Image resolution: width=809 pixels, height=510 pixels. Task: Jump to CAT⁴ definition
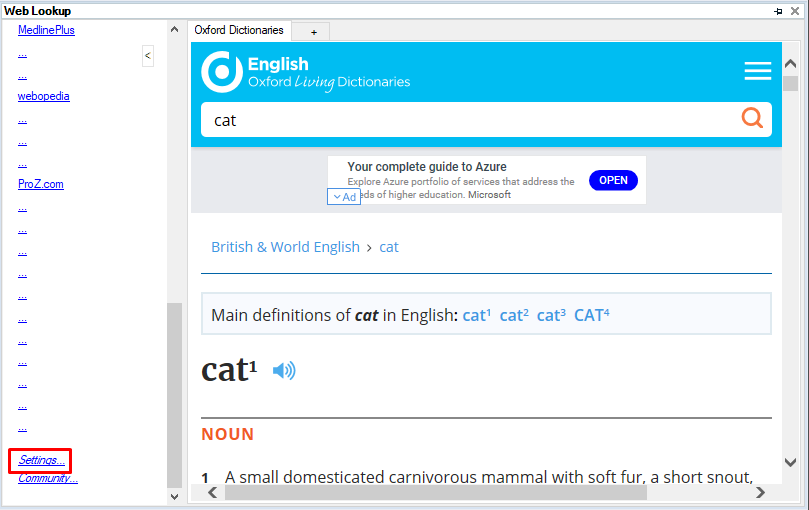pyautogui.click(x=591, y=315)
